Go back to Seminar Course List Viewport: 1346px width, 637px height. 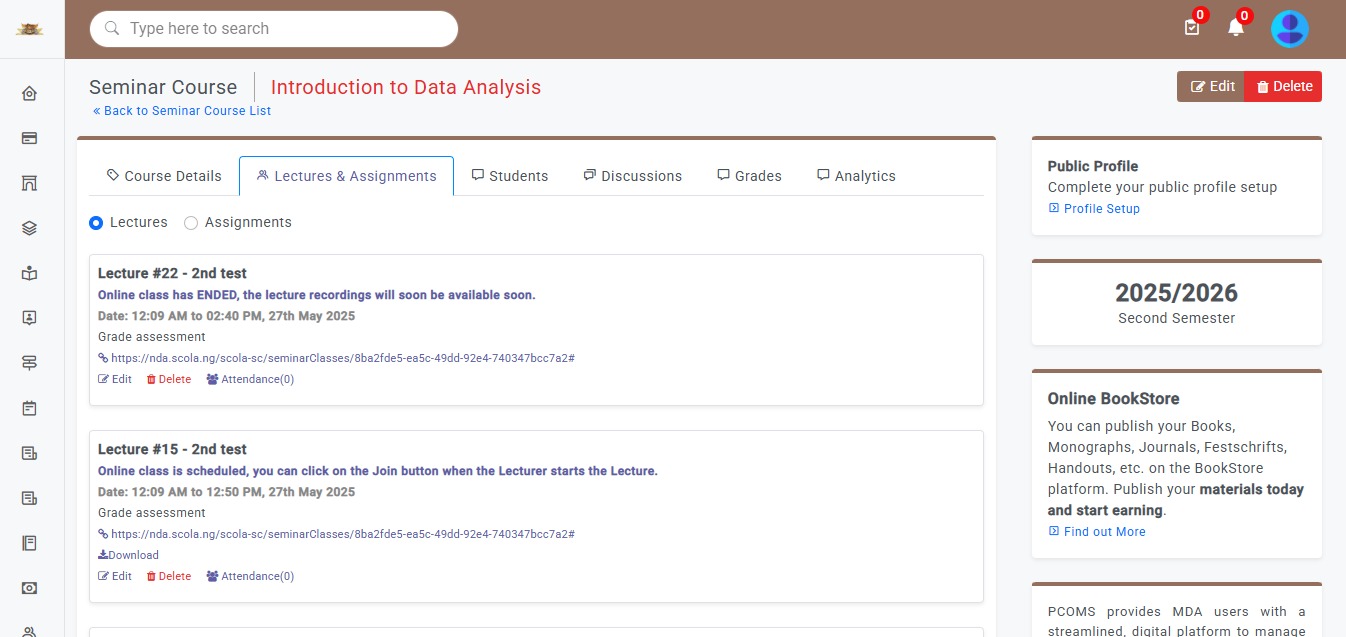pos(182,111)
